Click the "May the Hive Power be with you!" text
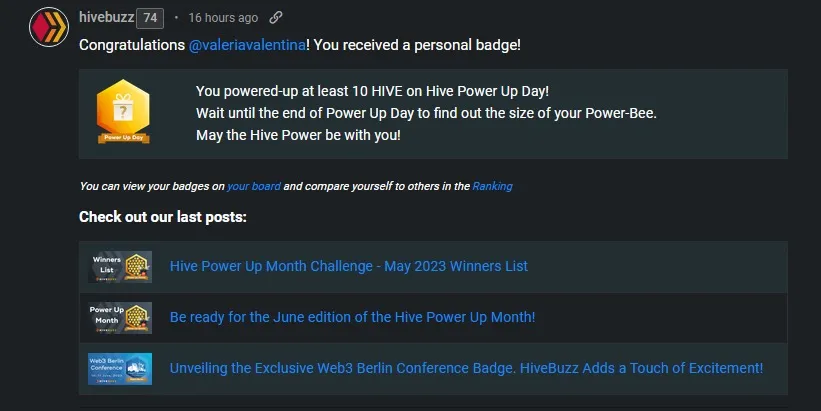Viewport: 821px width, 411px height. pos(298,134)
